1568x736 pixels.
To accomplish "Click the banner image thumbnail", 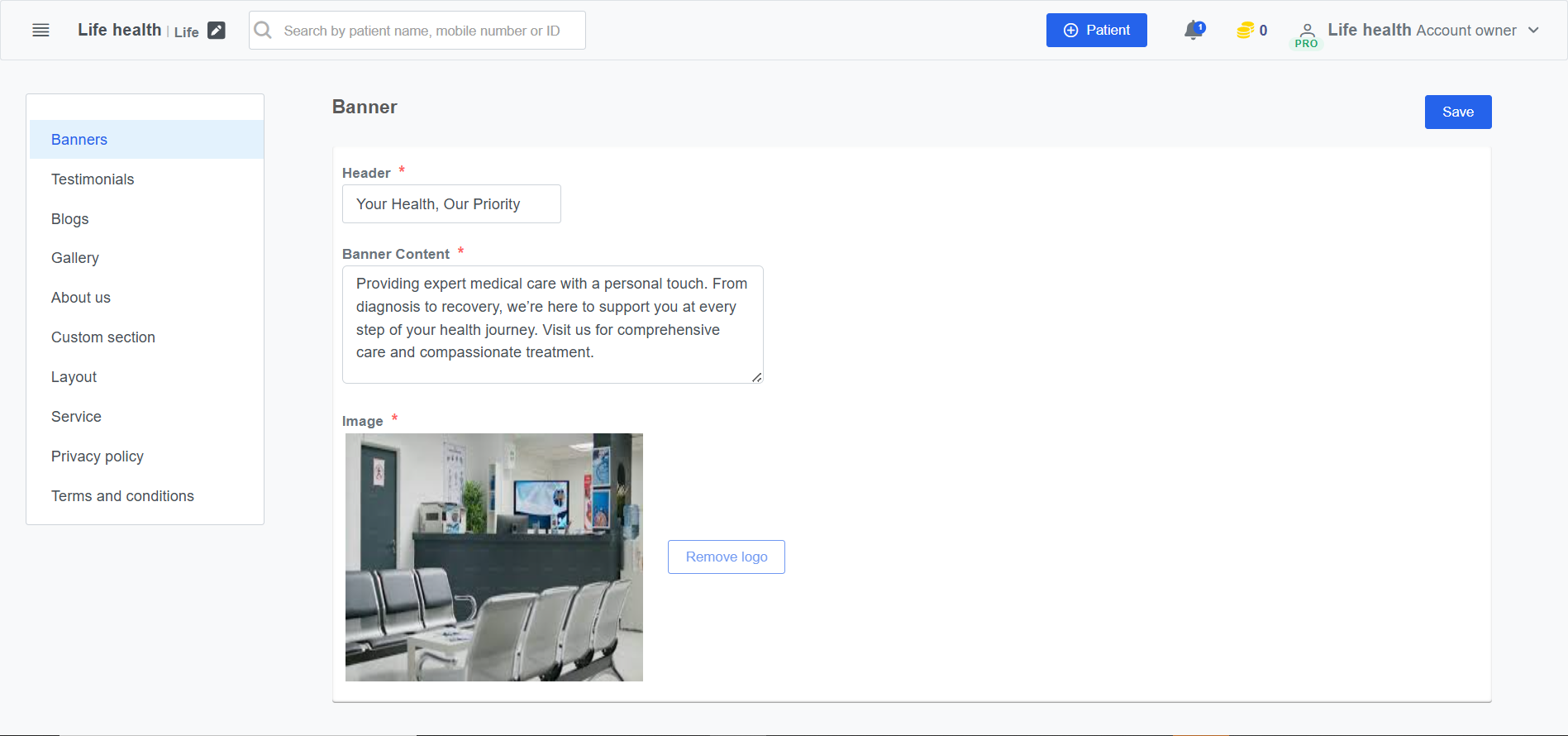I will pos(494,557).
